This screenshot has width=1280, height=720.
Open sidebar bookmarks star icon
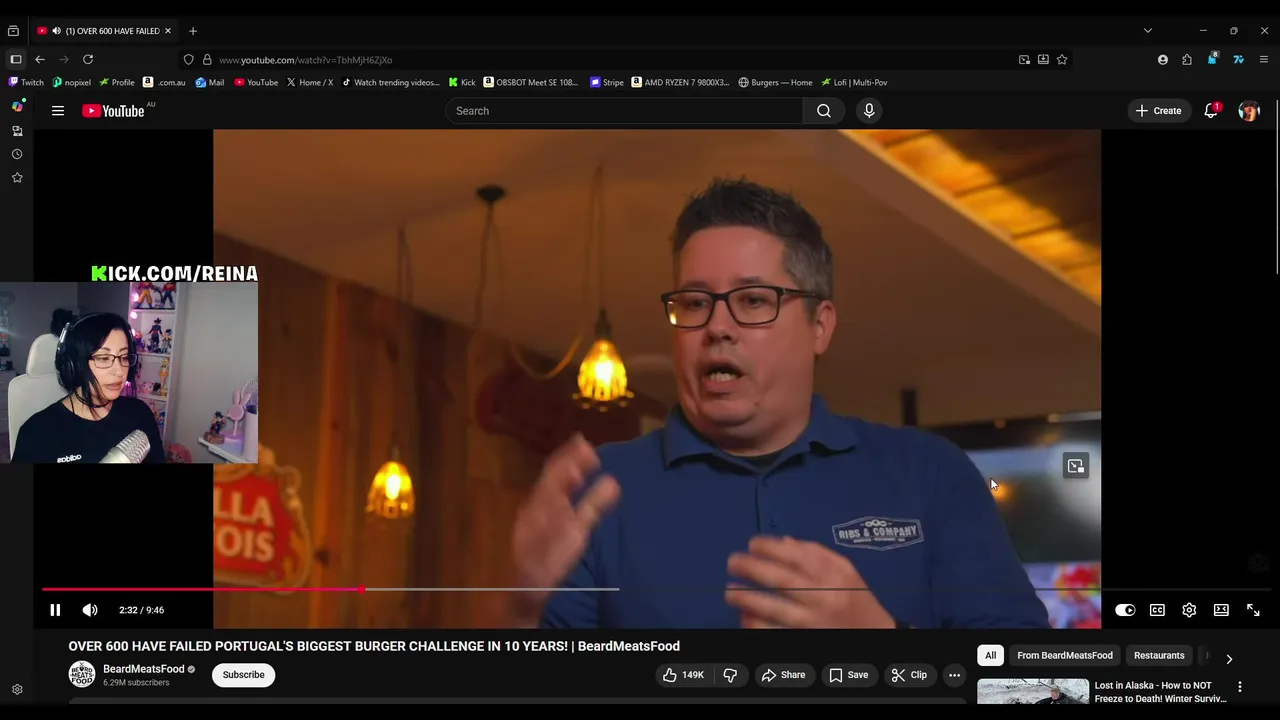pos(17,178)
